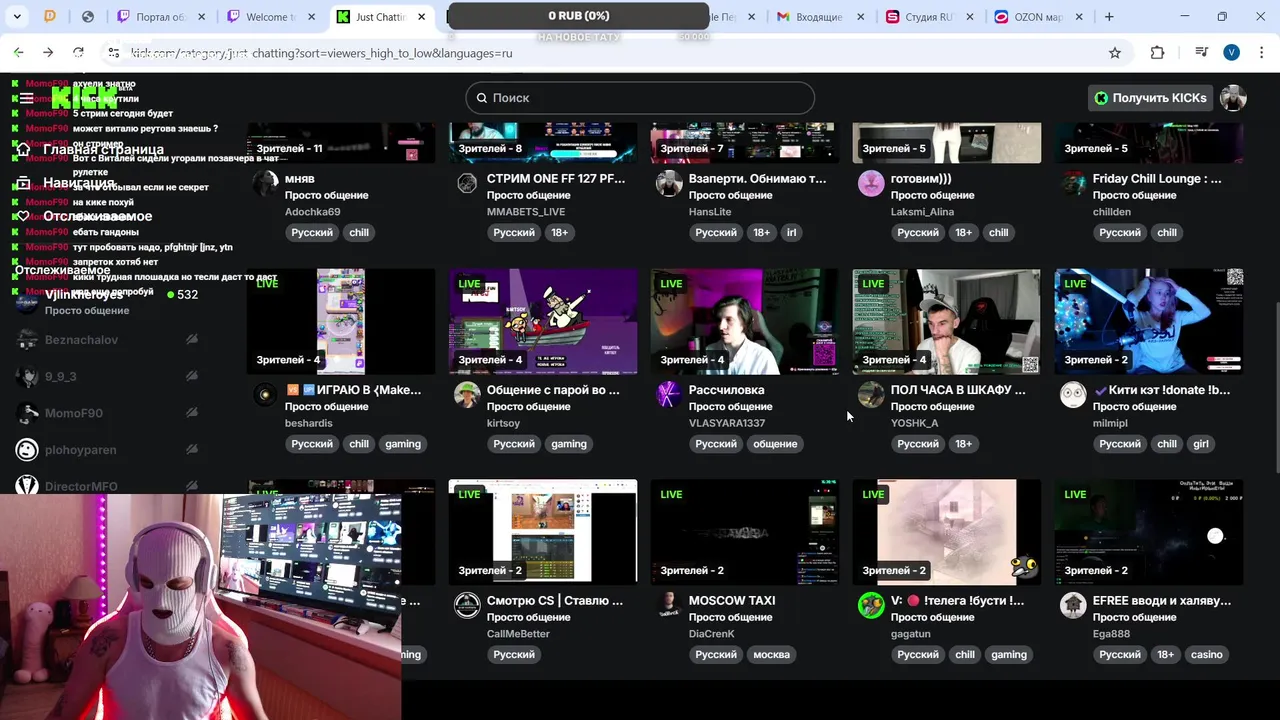Switch to the Студия RUTUBE tab

(x=930, y=17)
